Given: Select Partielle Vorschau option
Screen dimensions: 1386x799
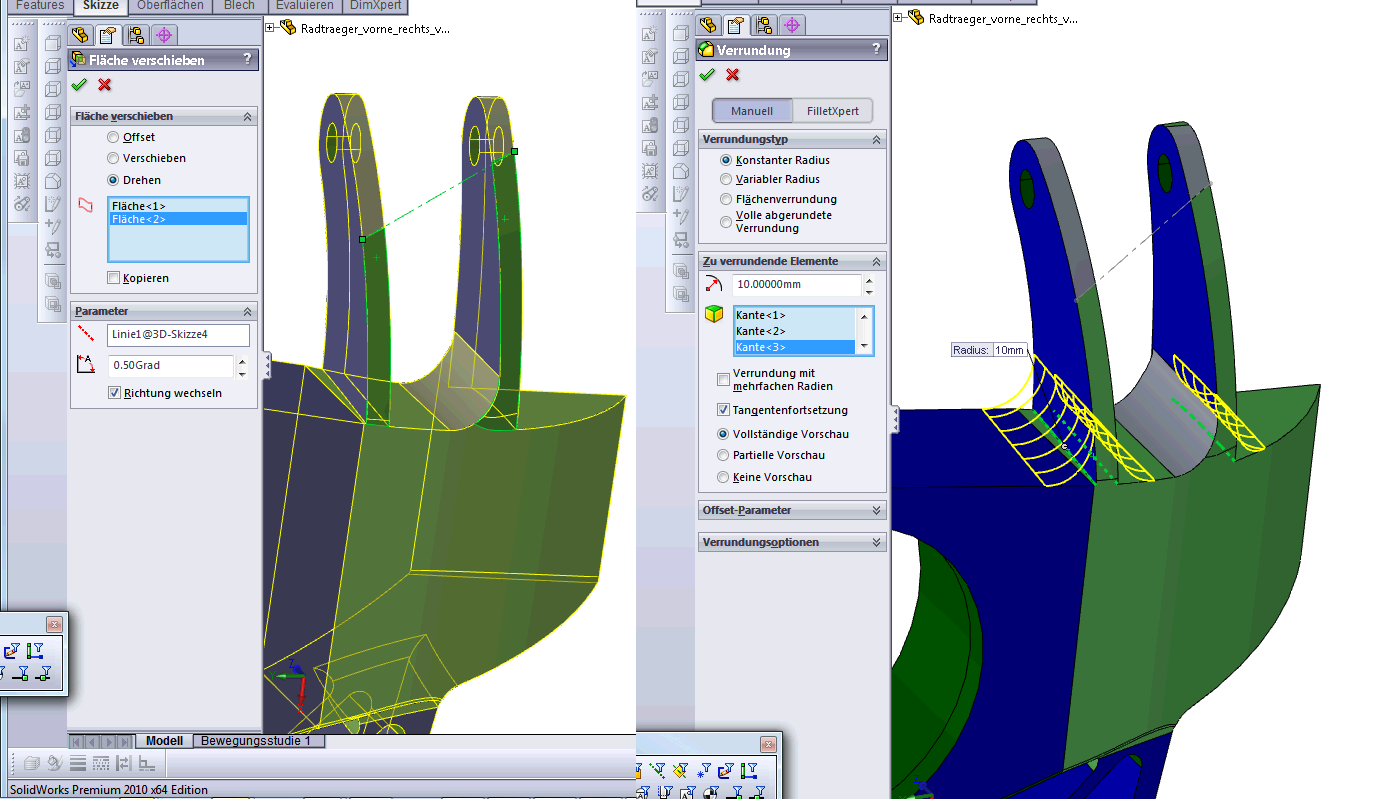Looking at the screenshot, I should [724, 455].
